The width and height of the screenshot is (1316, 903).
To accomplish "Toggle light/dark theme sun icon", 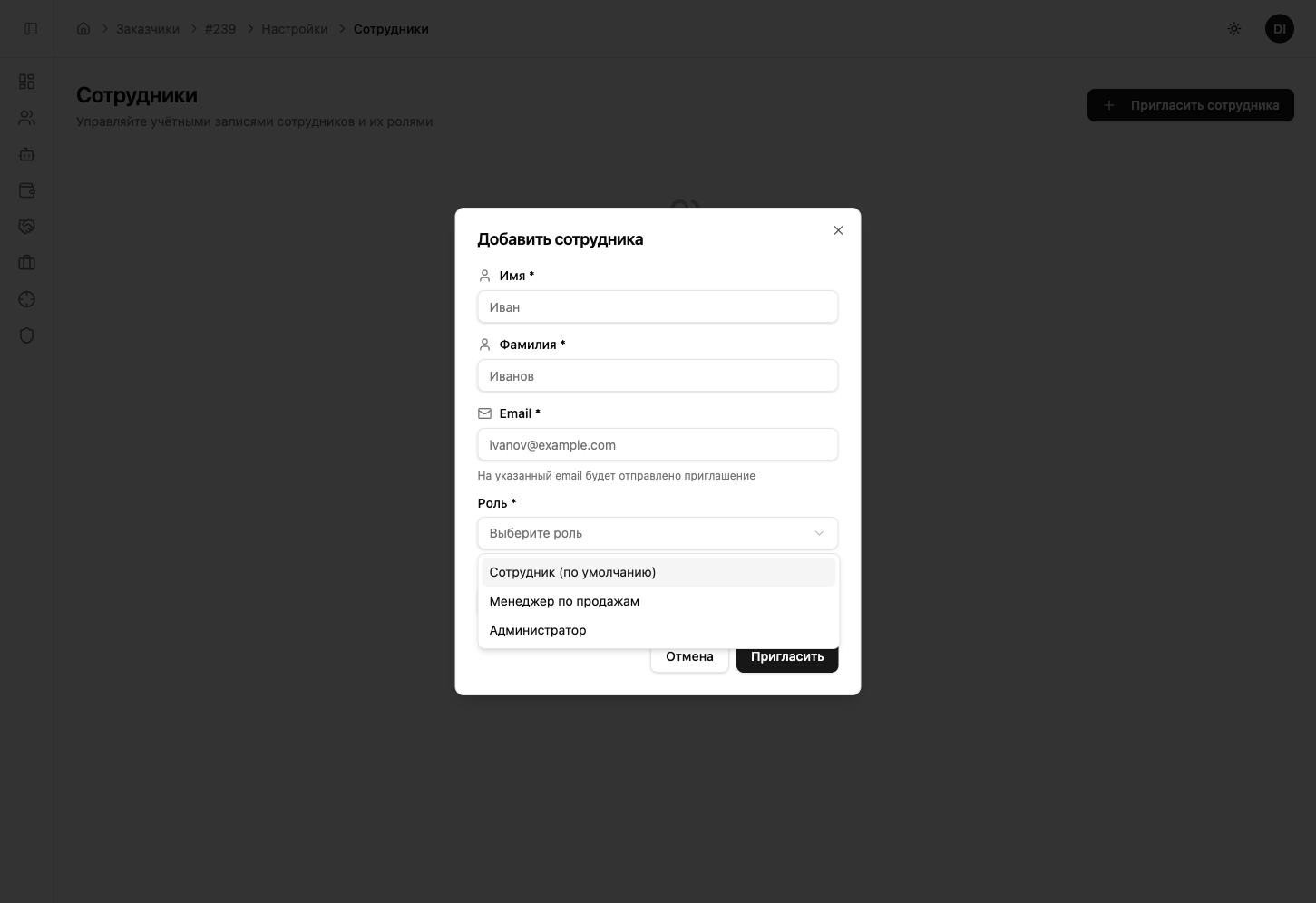I will [1234, 29].
